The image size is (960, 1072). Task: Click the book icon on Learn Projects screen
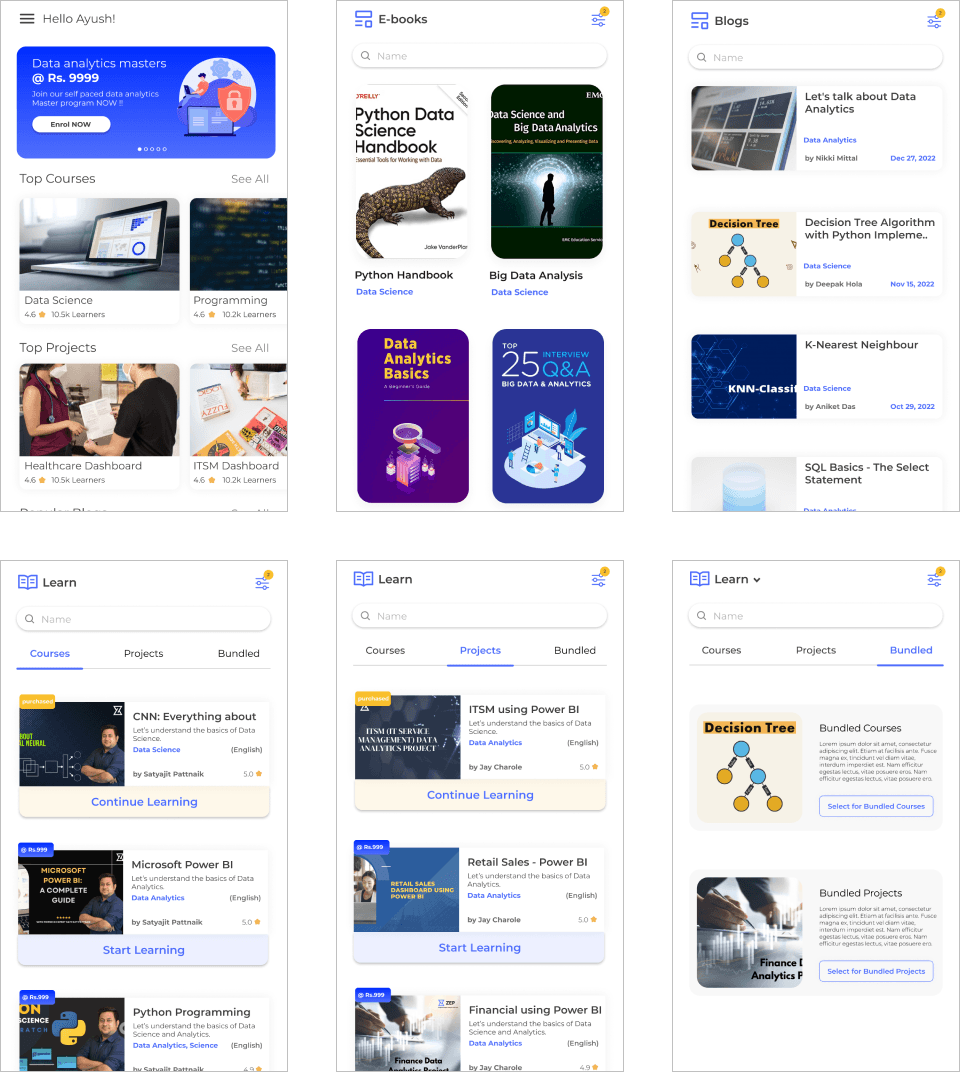[x=364, y=579]
